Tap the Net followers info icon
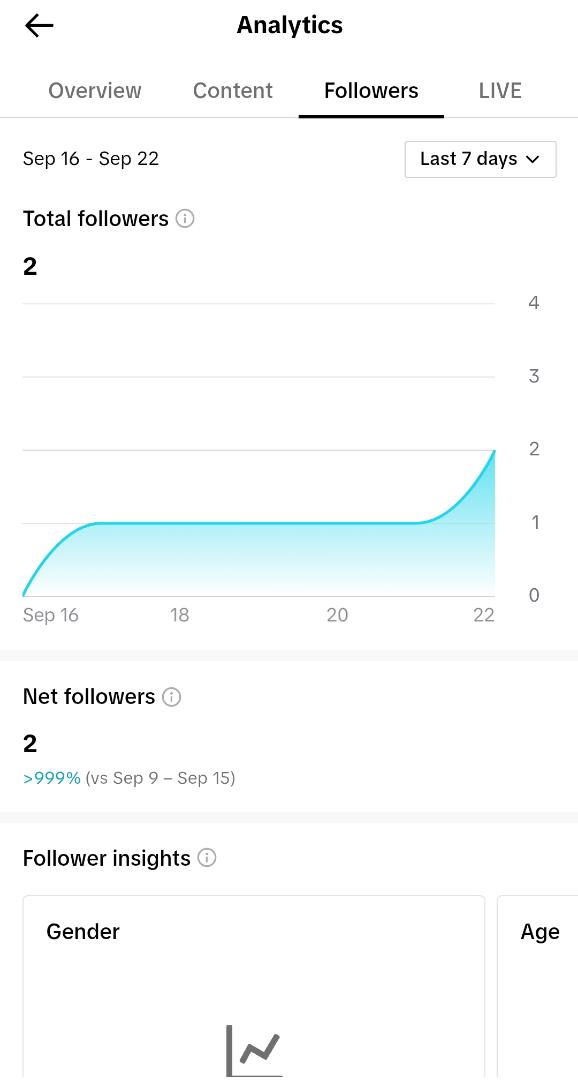The width and height of the screenshot is (578, 1080). [171, 697]
